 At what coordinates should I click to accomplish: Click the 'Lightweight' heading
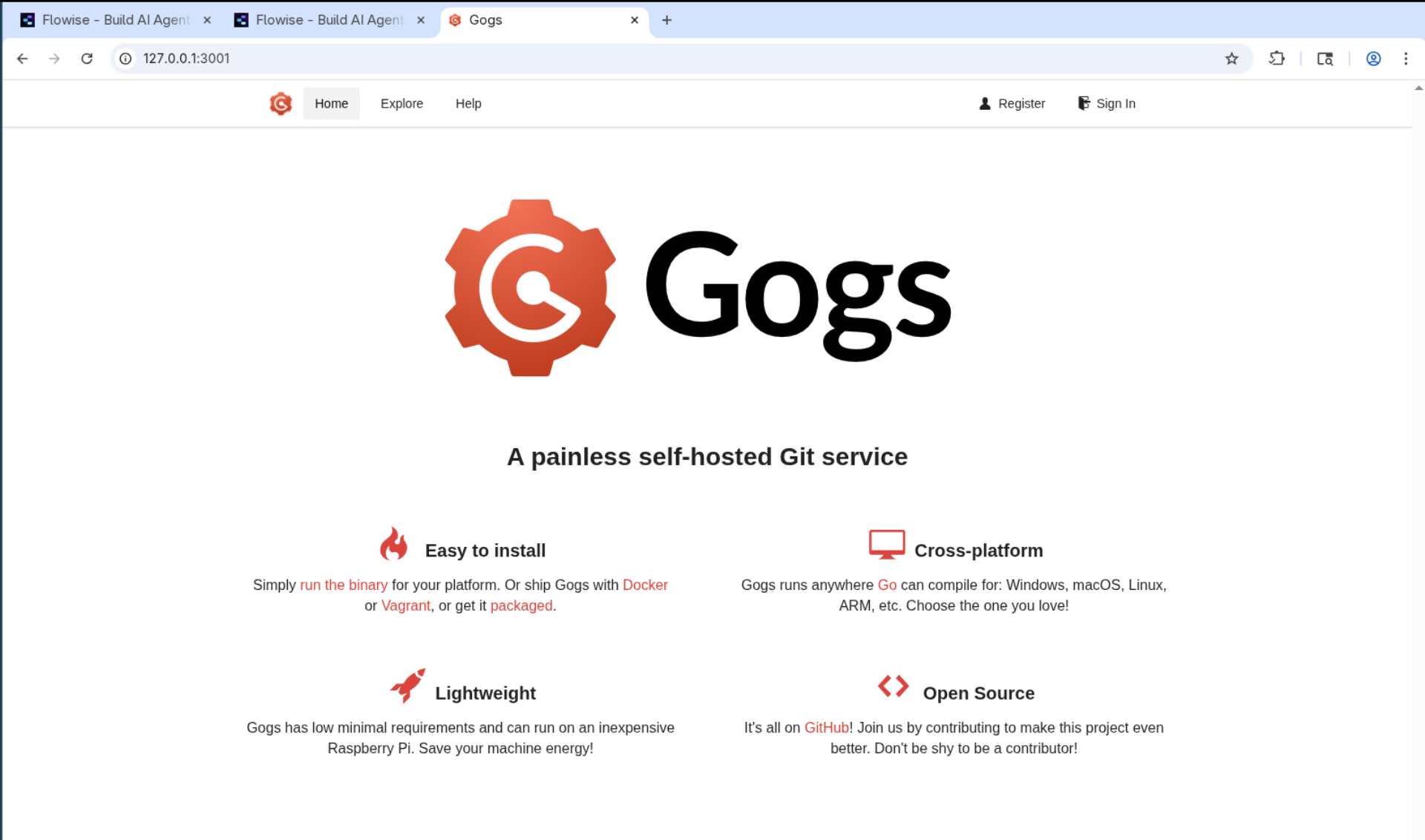[485, 693]
